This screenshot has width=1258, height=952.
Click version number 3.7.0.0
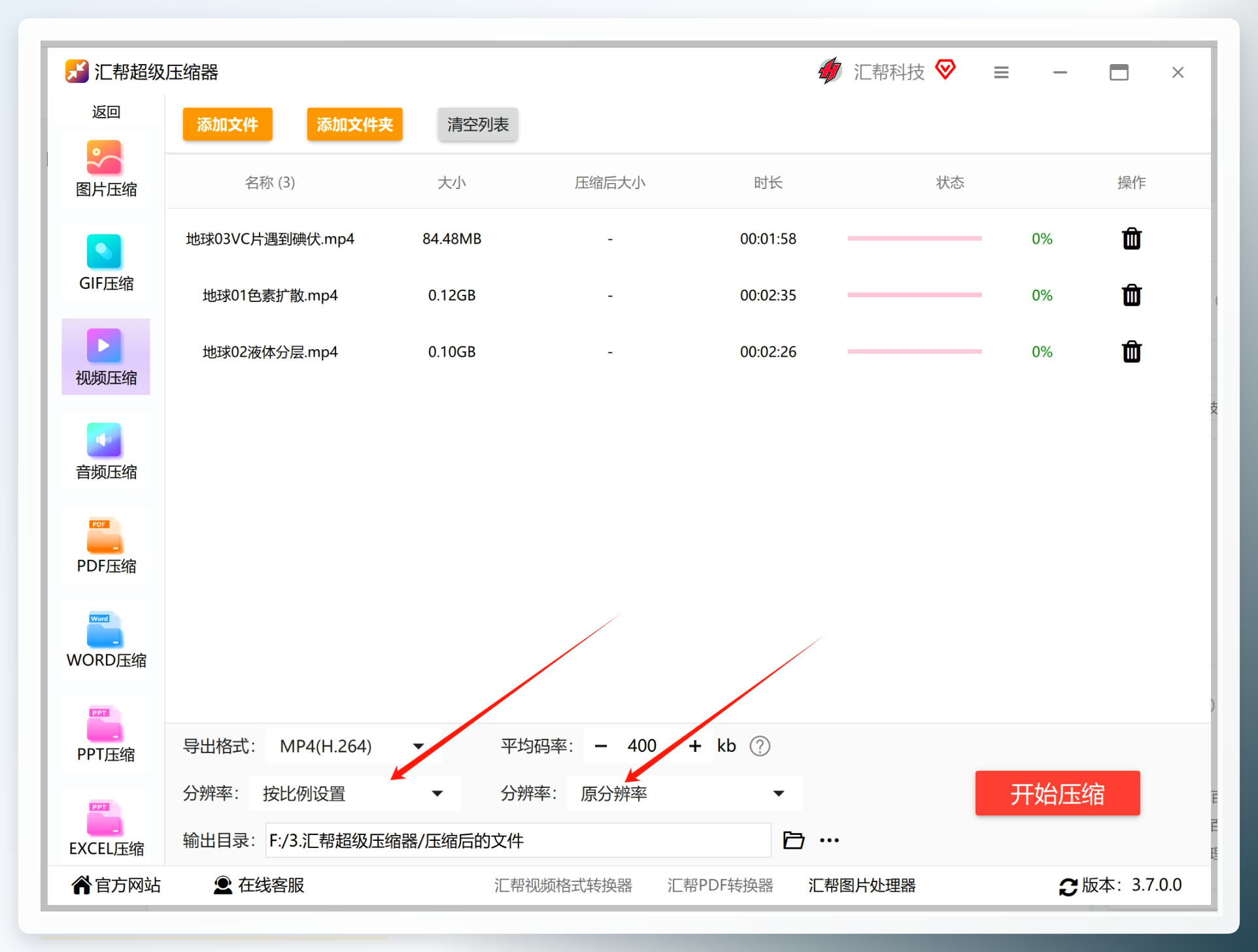[x=1157, y=885]
